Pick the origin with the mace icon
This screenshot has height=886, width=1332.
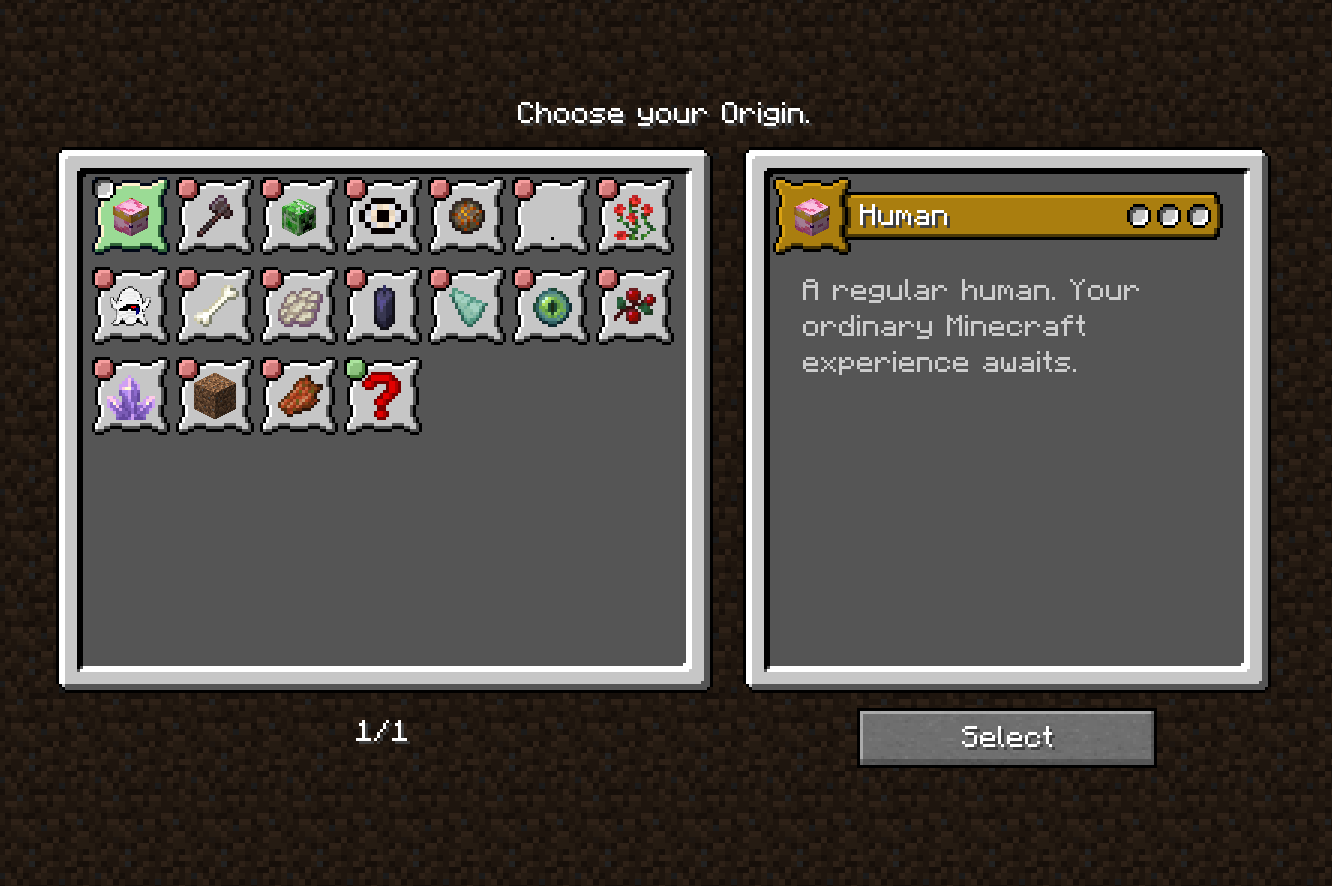(215, 216)
